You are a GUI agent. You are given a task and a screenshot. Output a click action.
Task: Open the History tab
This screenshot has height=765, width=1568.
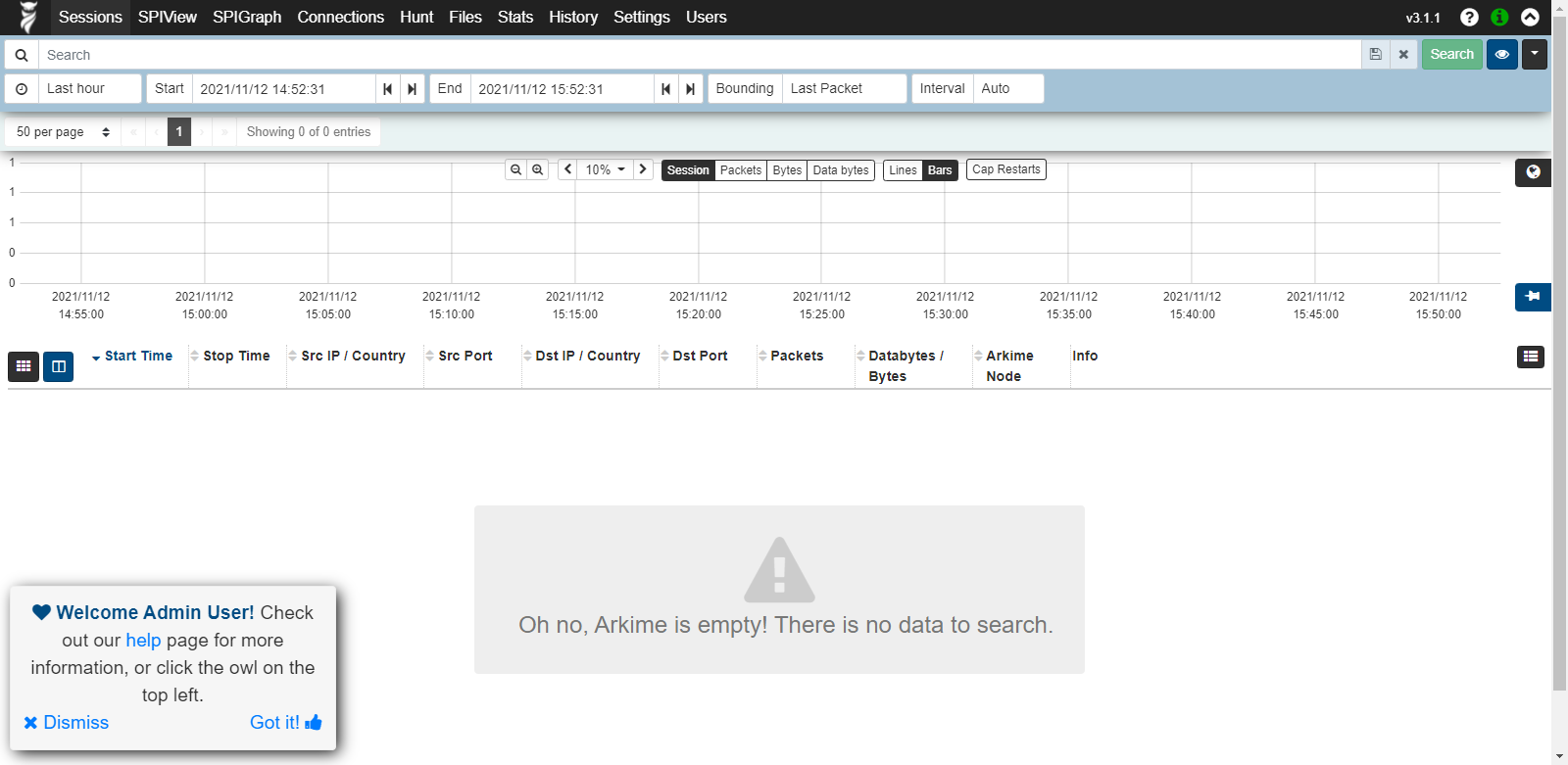(573, 17)
